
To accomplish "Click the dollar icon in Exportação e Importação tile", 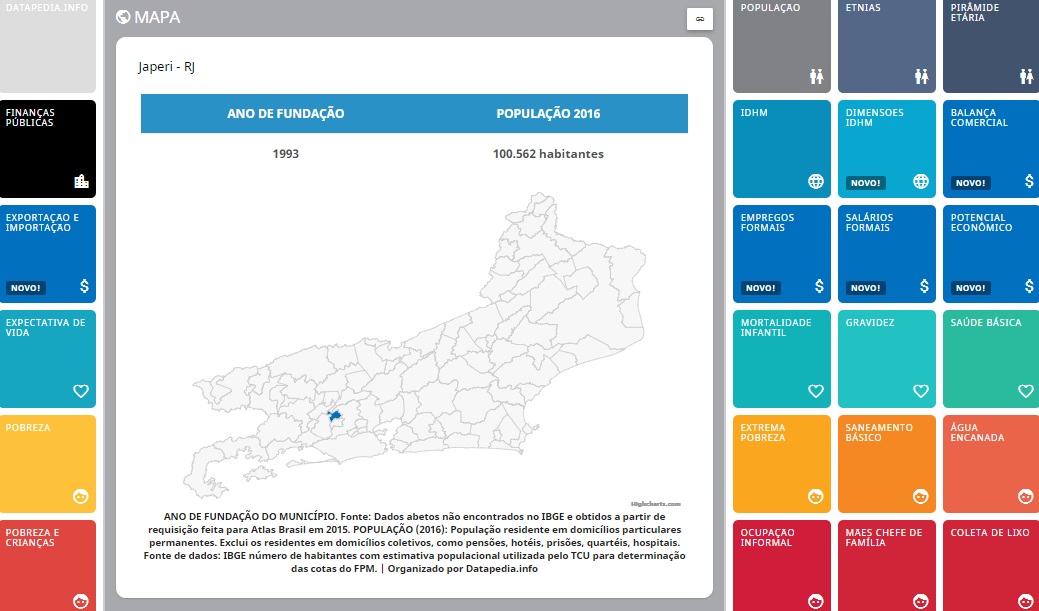I will tap(83, 287).
